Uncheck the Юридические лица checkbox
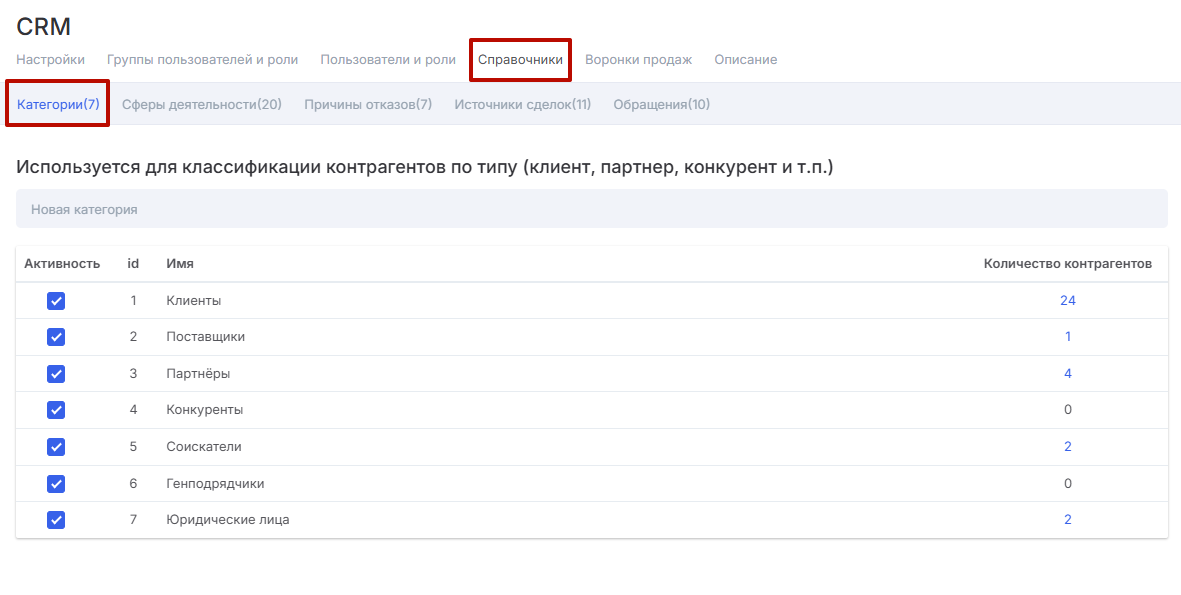Screen dimensions: 1181x595 [56, 520]
